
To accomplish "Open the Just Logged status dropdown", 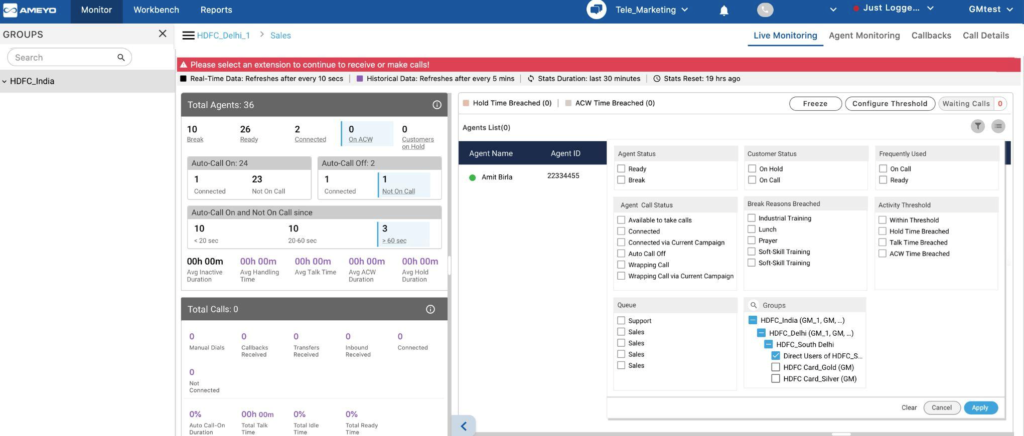I will pyautogui.click(x=893, y=8).
